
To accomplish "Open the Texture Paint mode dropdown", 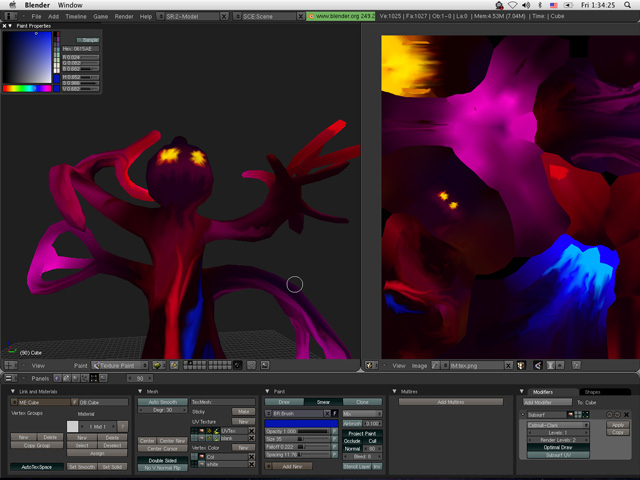I will [121, 366].
